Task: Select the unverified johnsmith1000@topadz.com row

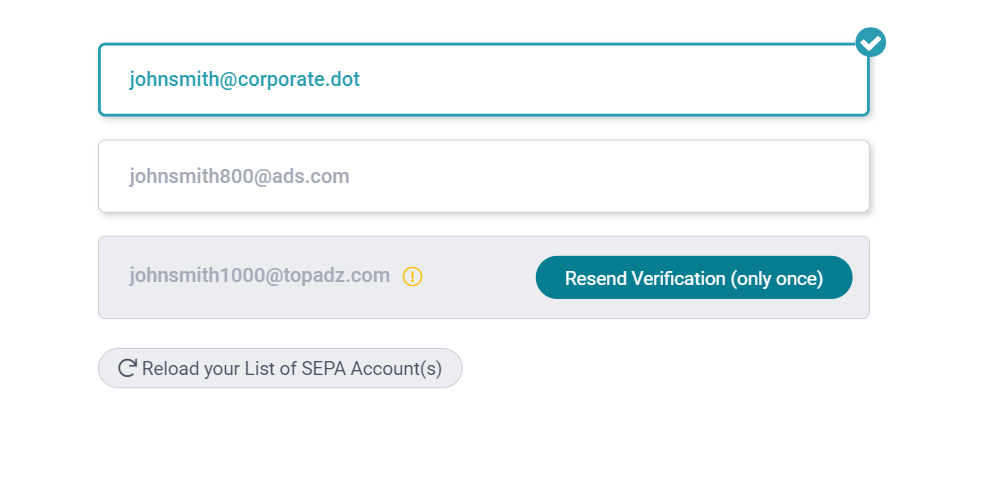Action: pos(484,277)
